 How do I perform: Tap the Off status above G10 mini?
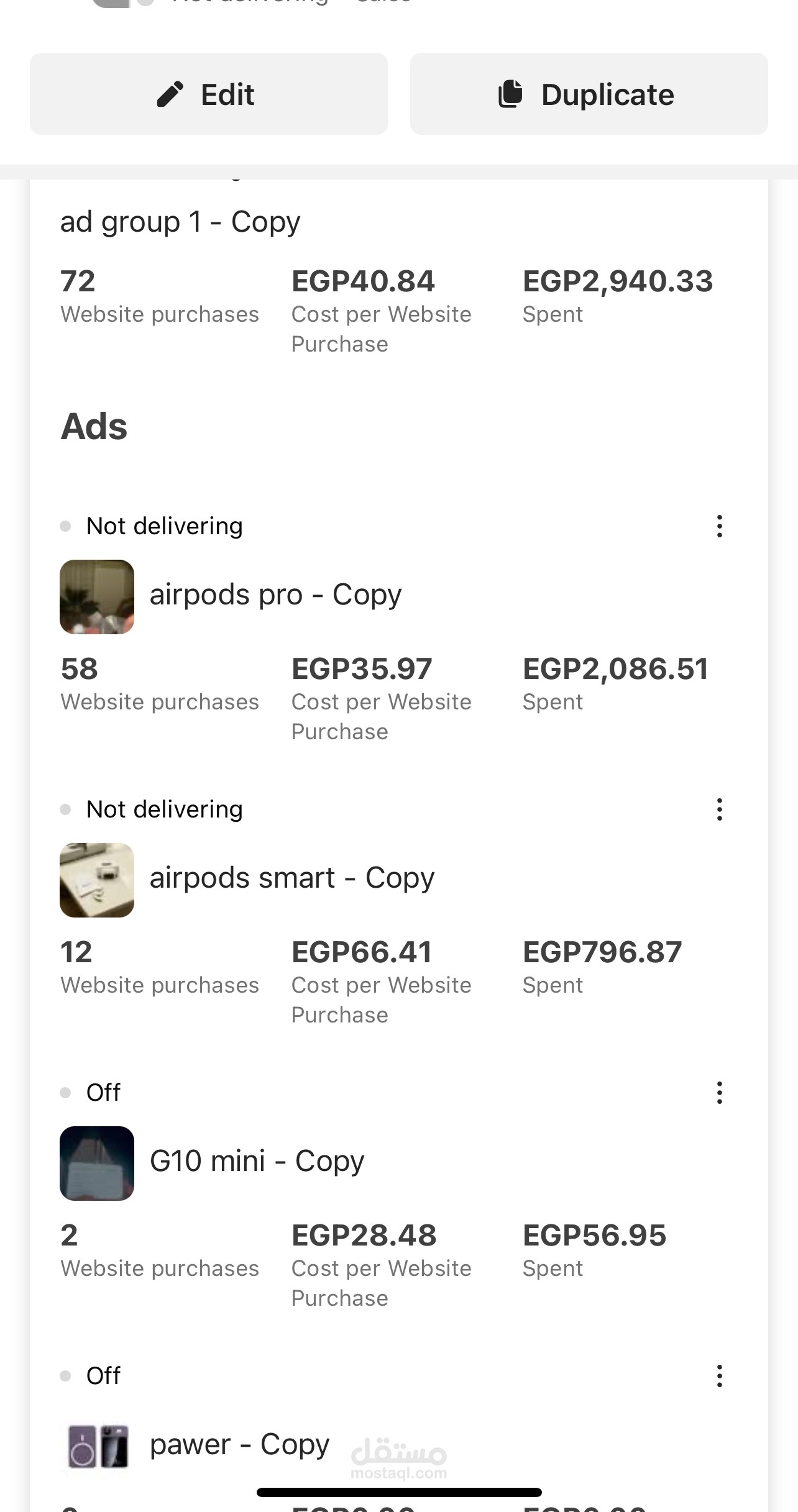pyautogui.click(x=103, y=1093)
